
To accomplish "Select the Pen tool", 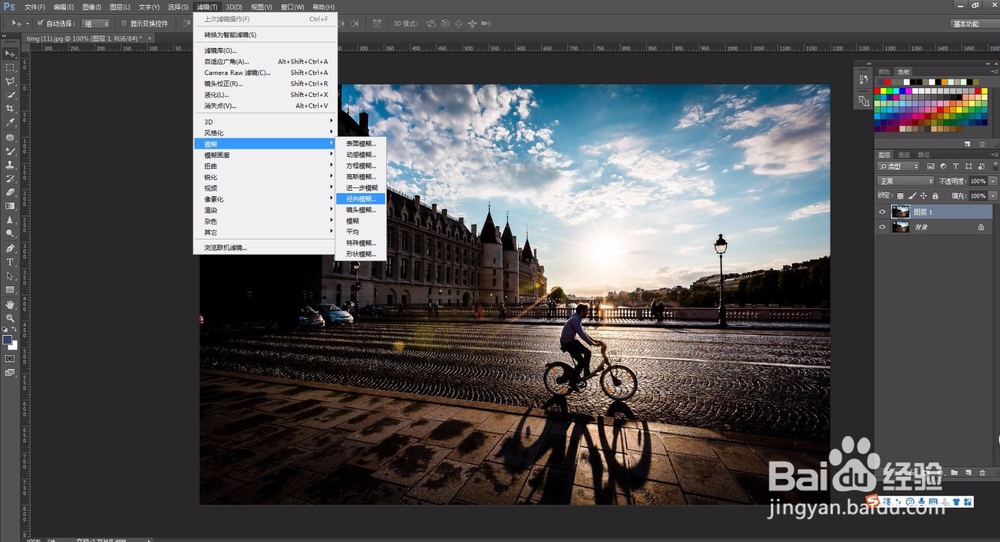I will [10, 249].
